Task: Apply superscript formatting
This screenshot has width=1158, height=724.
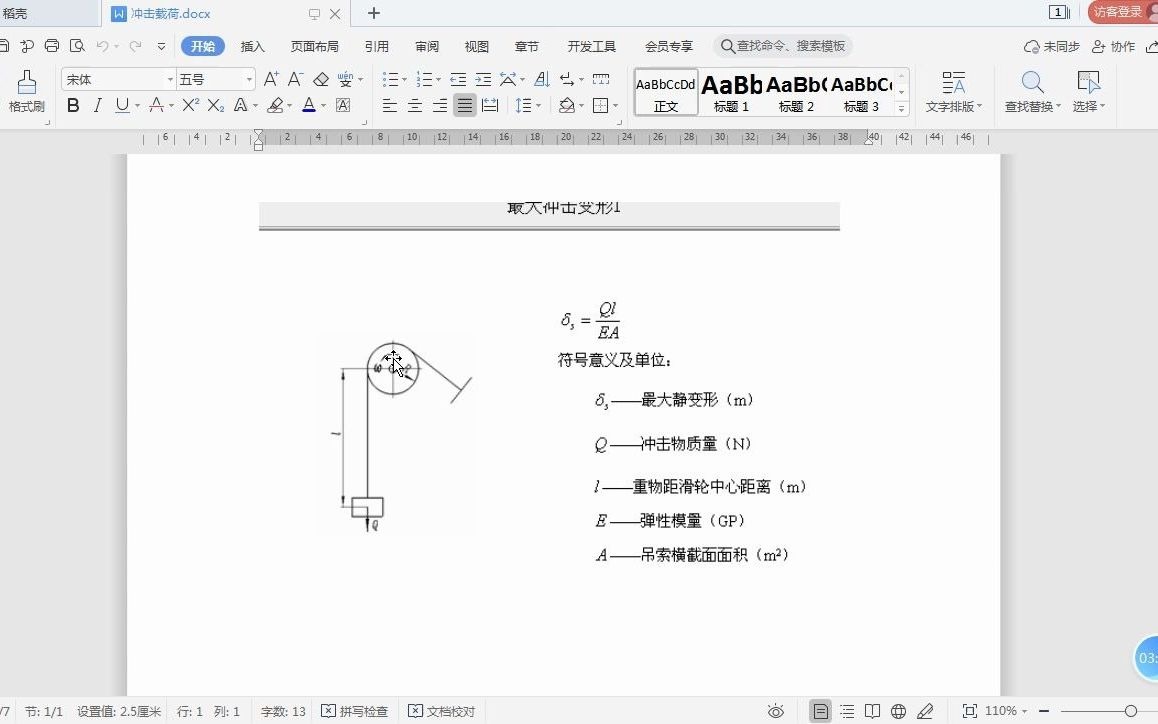Action: 190,105
